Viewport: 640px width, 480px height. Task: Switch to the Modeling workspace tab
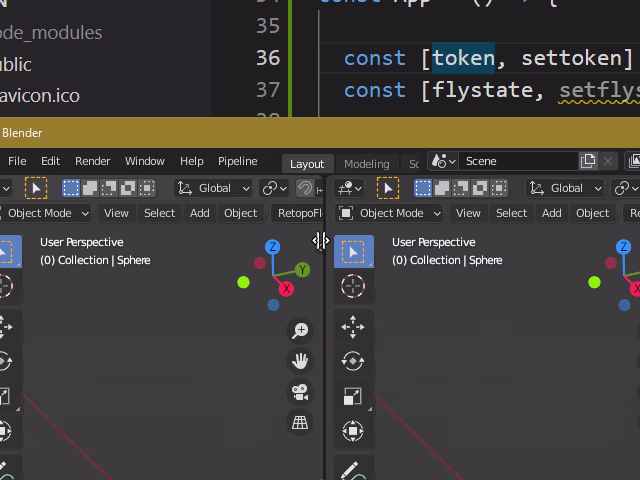click(x=367, y=164)
